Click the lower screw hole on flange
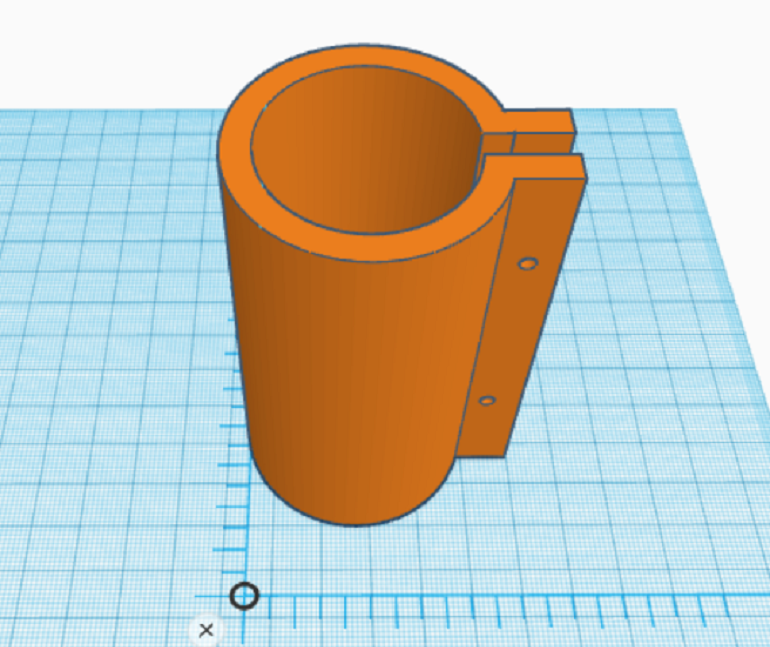Screen dimensions: 770x647 487,401
